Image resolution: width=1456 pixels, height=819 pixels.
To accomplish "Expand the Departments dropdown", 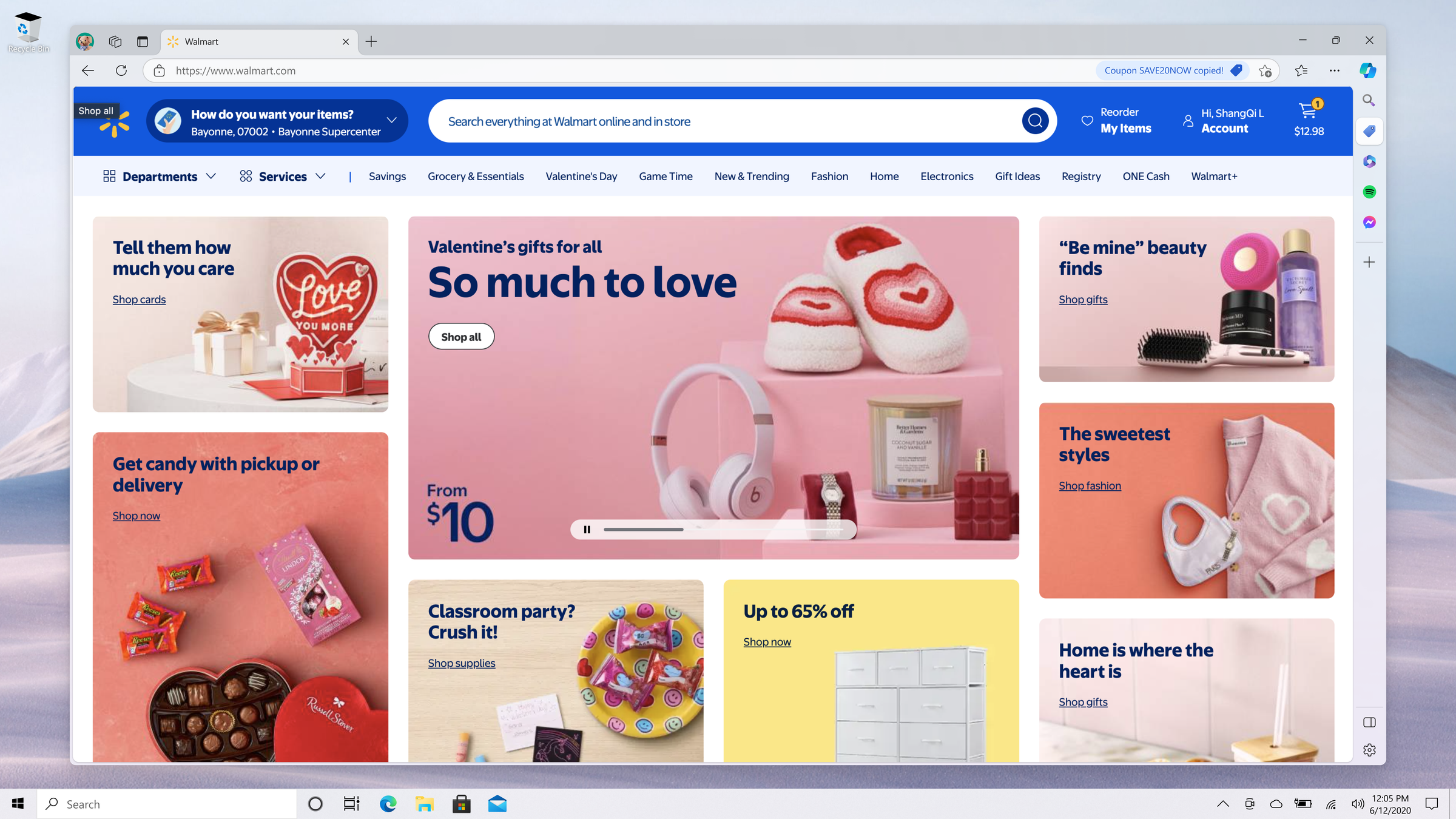I will click(160, 177).
